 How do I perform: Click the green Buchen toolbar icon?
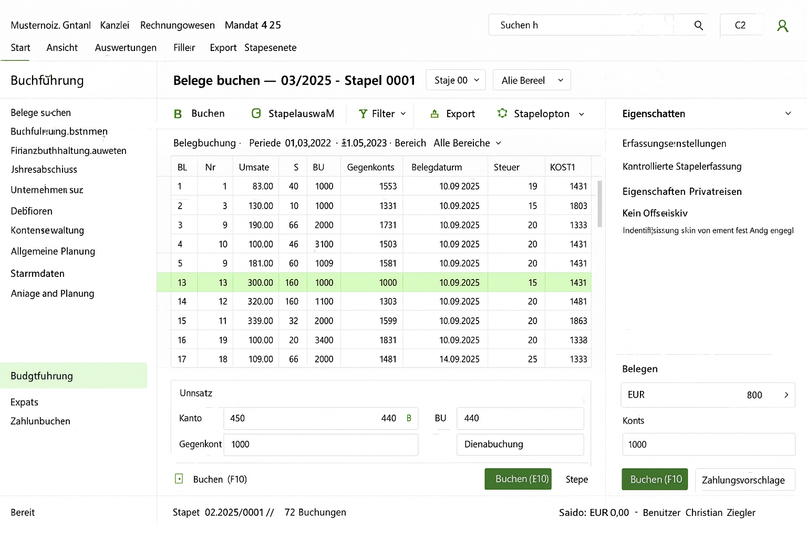point(178,114)
